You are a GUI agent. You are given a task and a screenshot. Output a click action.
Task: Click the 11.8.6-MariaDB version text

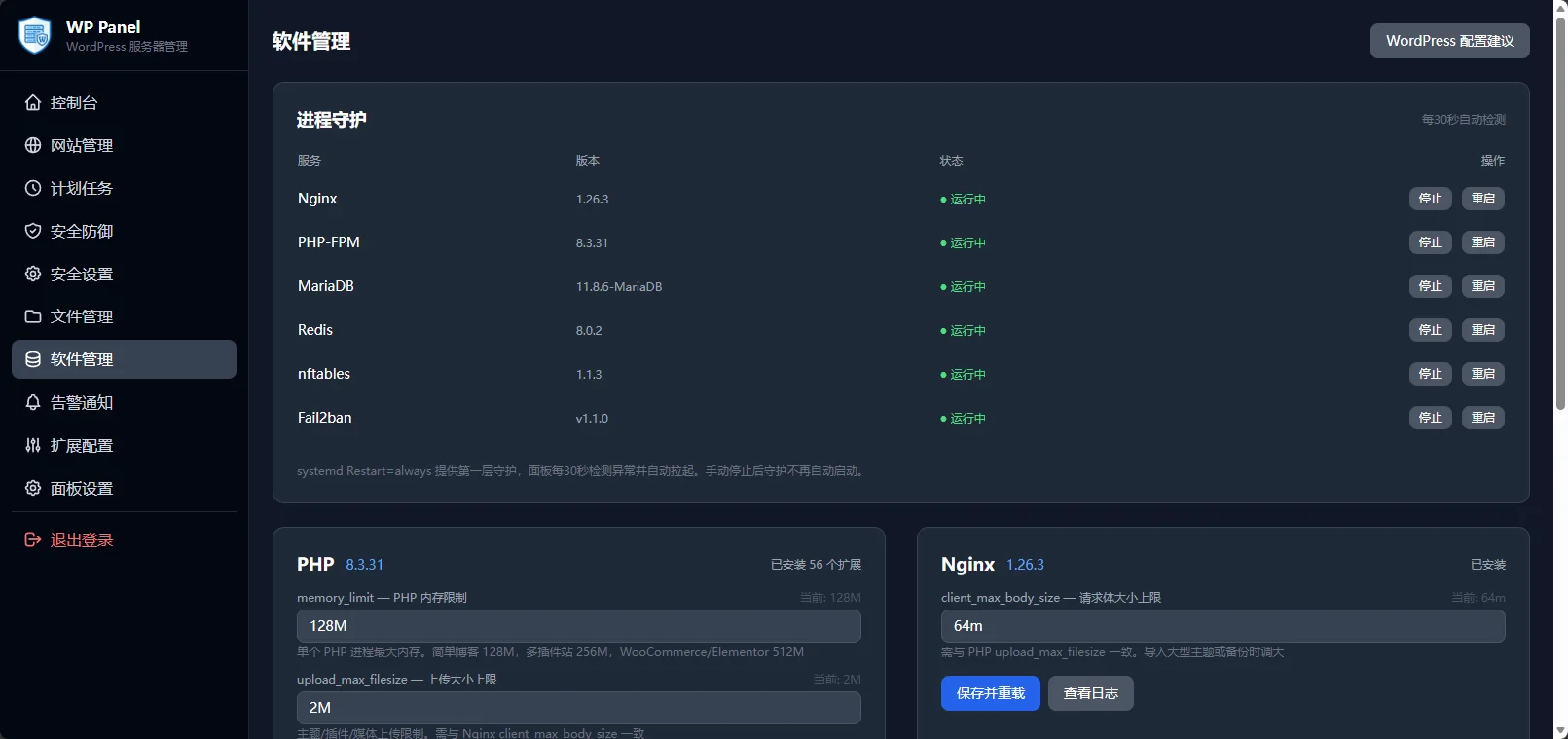(x=619, y=287)
